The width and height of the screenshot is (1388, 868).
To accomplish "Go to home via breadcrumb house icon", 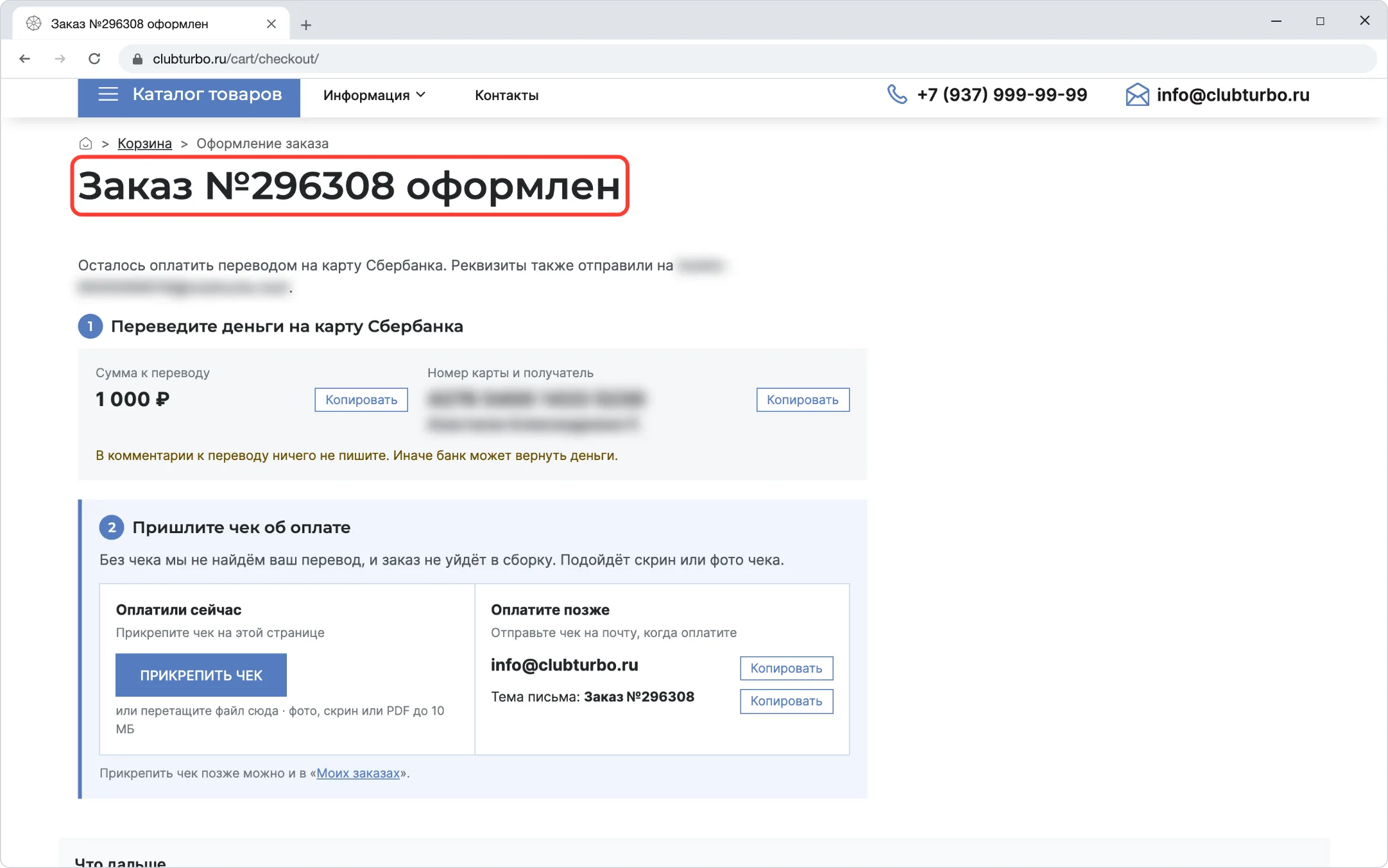I will tap(85, 144).
